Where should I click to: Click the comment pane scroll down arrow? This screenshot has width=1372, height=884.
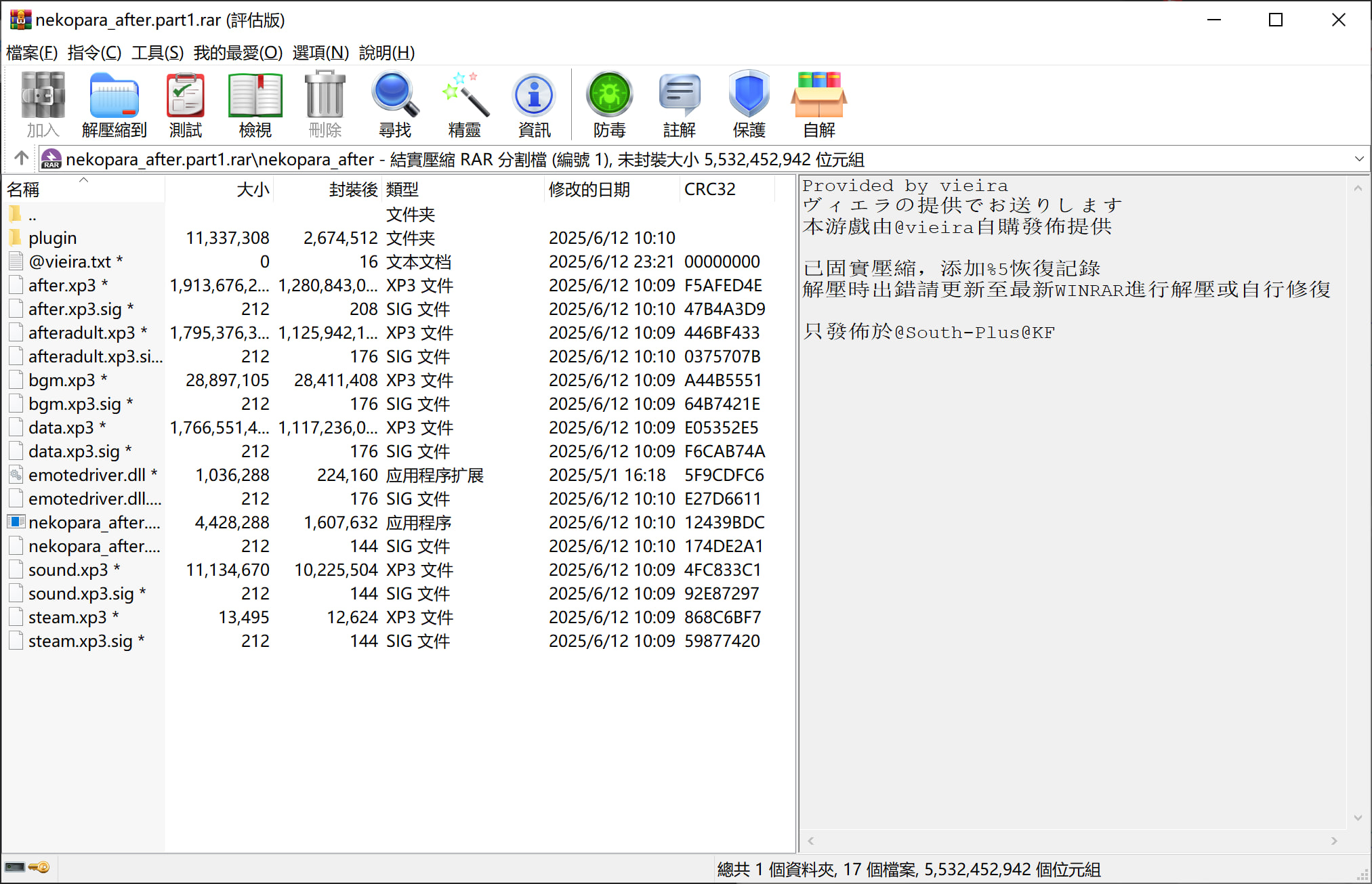click(1358, 818)
